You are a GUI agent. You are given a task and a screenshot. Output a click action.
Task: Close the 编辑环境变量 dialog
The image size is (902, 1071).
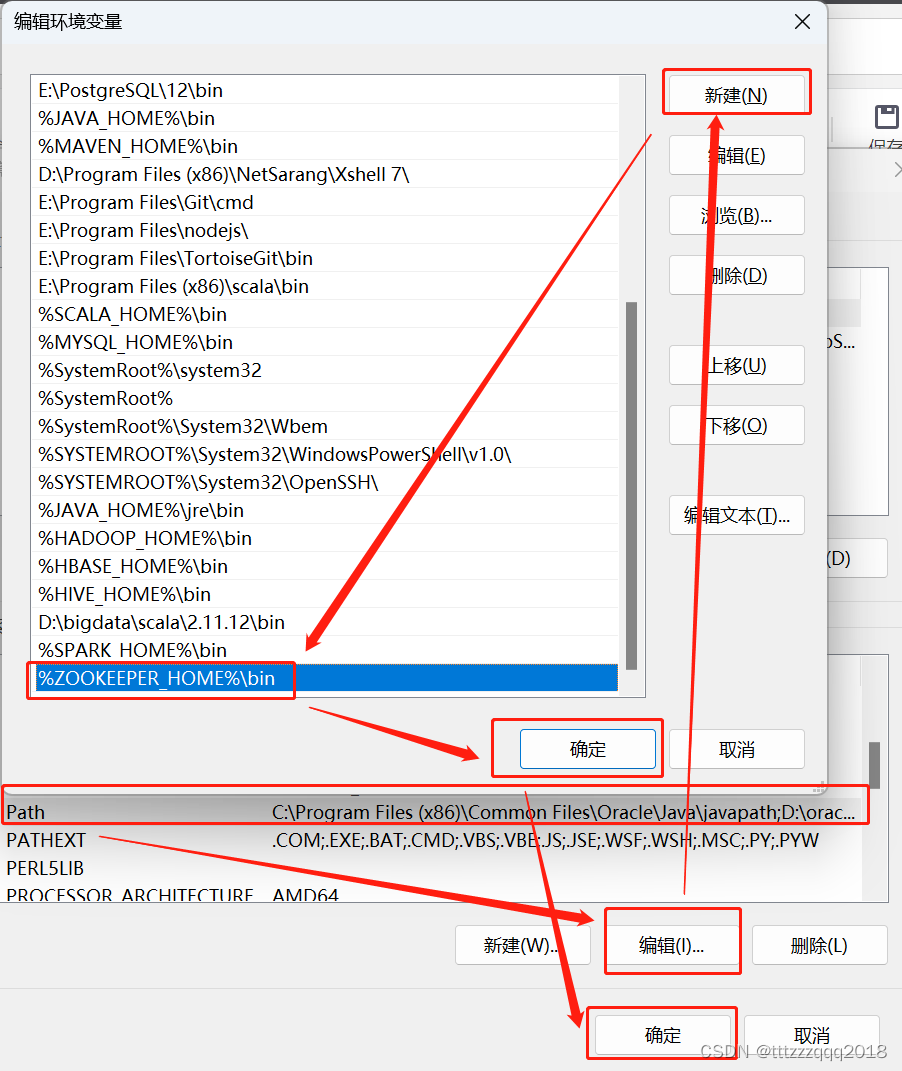pyautogui.click(x=802, y=22)
